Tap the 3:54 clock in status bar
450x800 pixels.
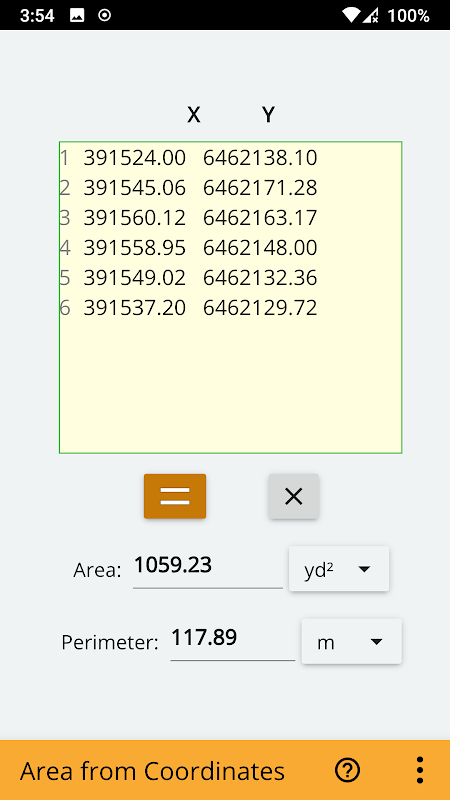pos(37,16)
